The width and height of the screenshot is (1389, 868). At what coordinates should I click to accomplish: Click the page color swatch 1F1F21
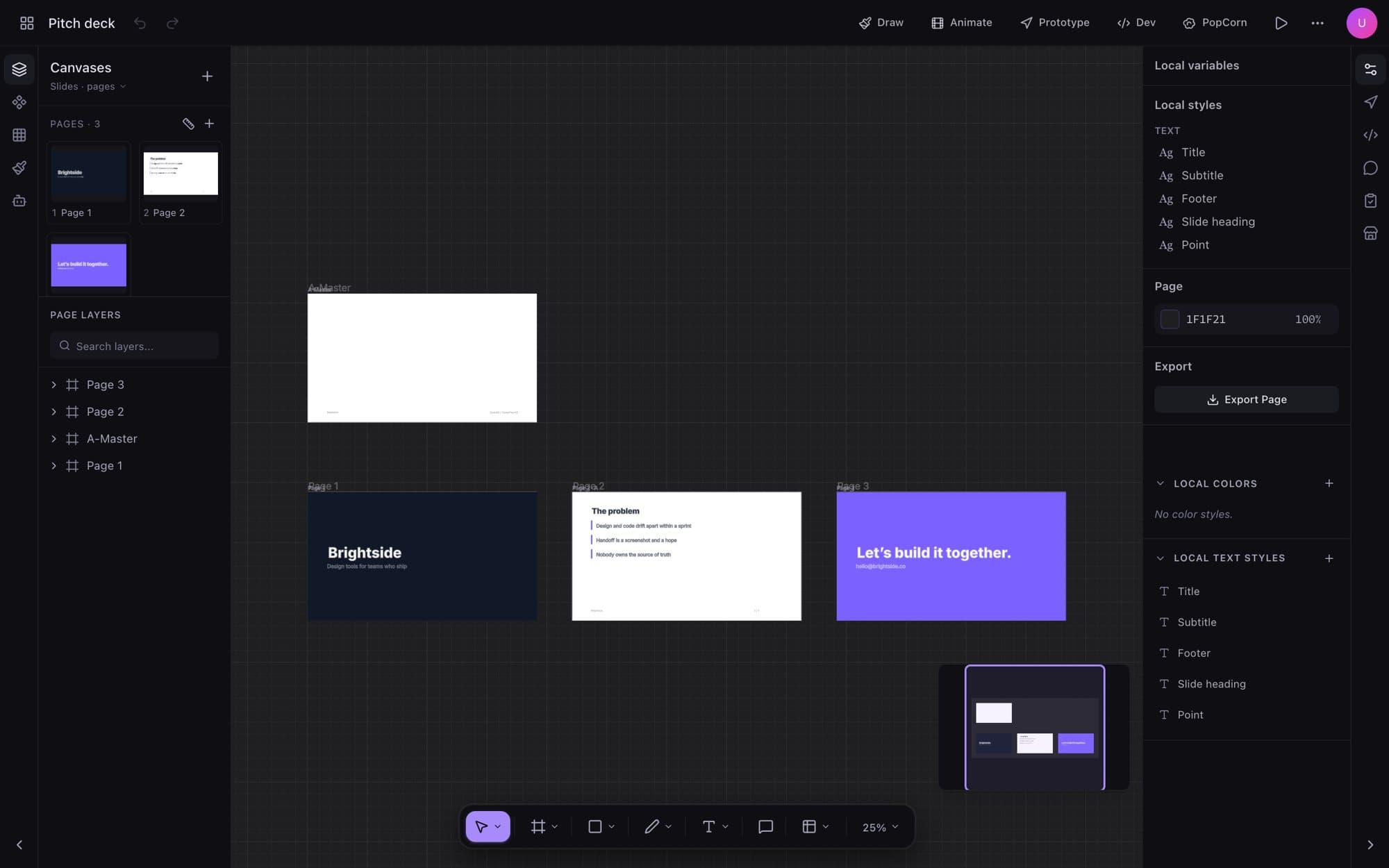click(x=1170, y=319)
